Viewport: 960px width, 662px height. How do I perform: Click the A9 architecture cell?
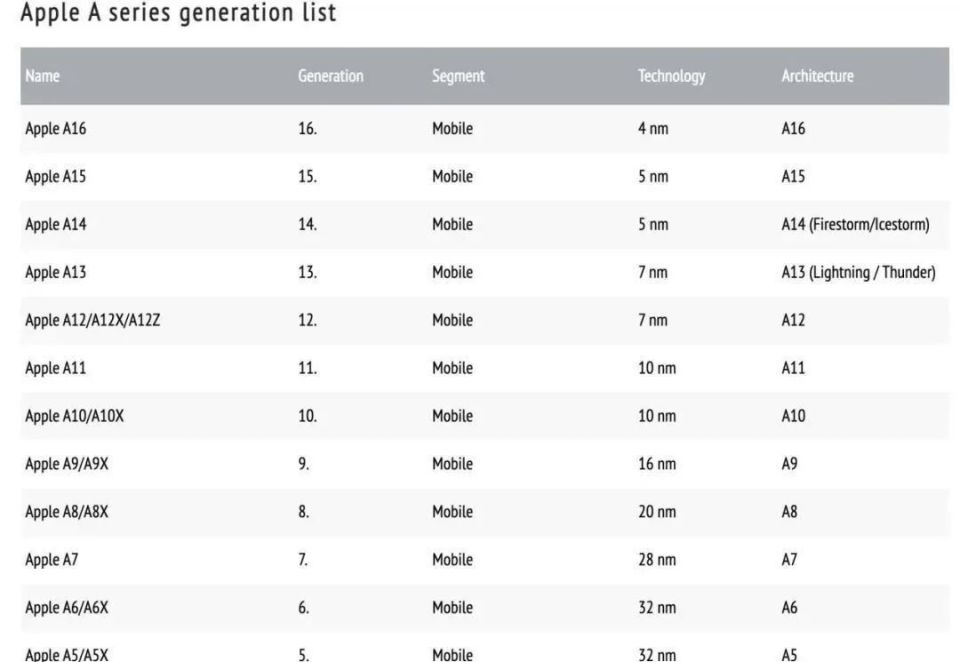790,464
